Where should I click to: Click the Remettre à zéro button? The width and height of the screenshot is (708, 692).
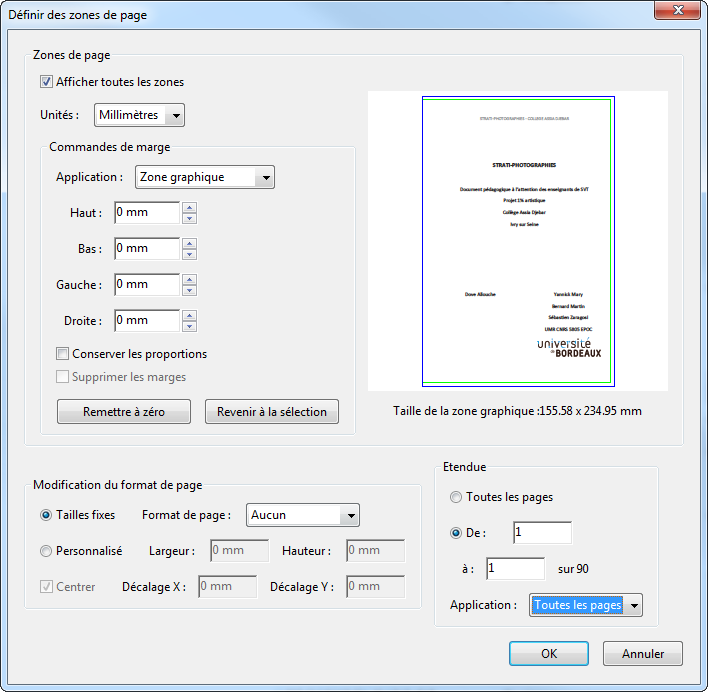pyautogui.click(x=124, y=412)
